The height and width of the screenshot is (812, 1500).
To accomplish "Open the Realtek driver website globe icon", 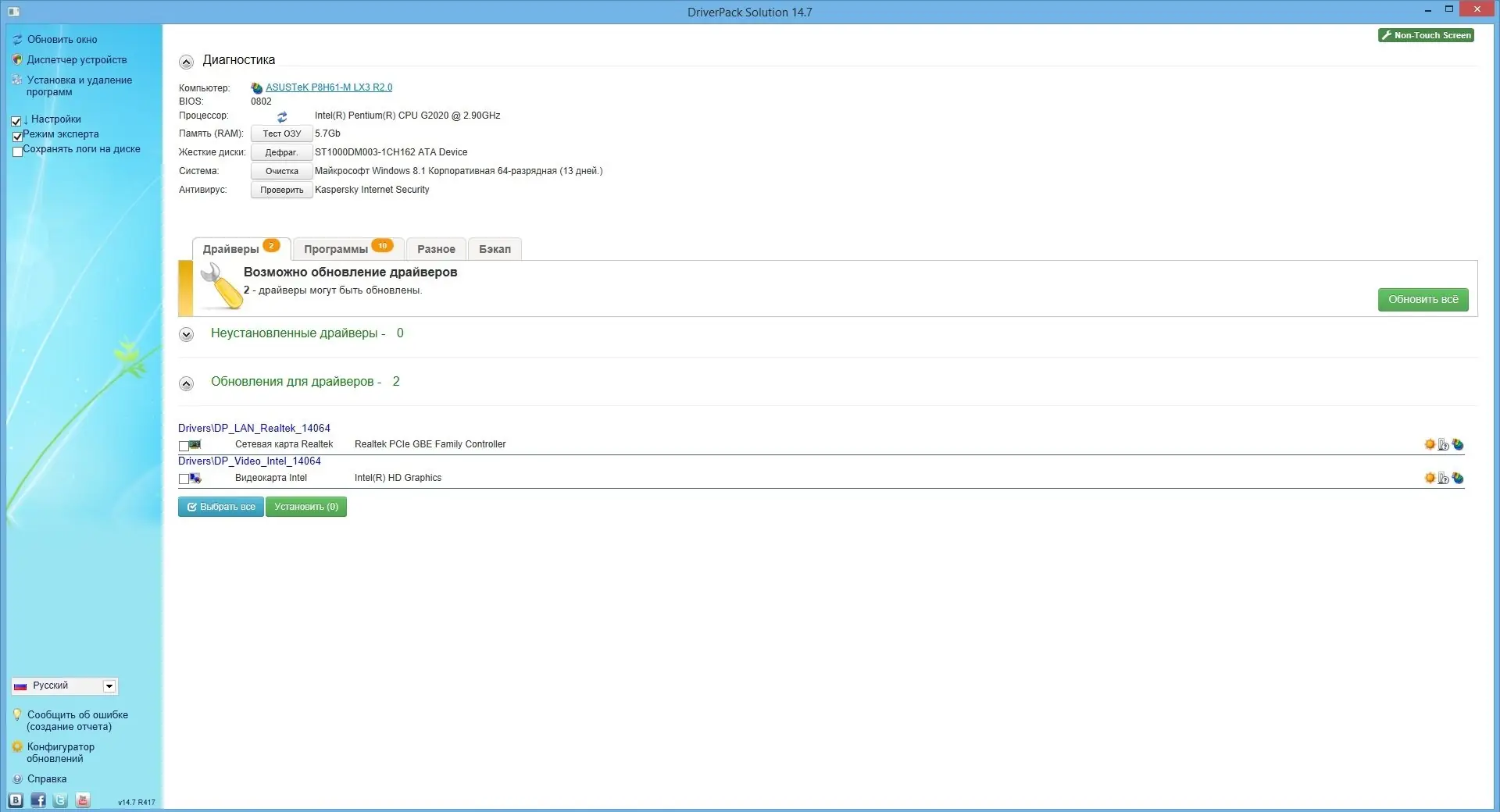I will click(x=1458, y=444).
